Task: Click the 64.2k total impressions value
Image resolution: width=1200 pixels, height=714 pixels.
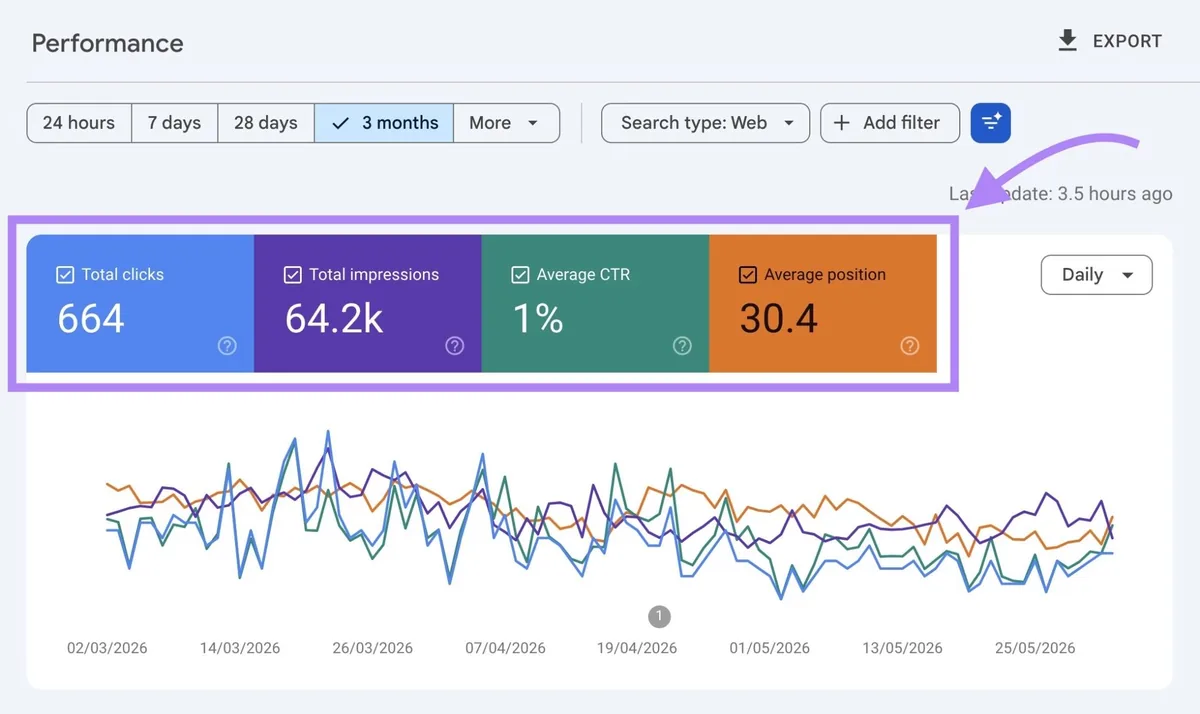Action: coord(334,319)
